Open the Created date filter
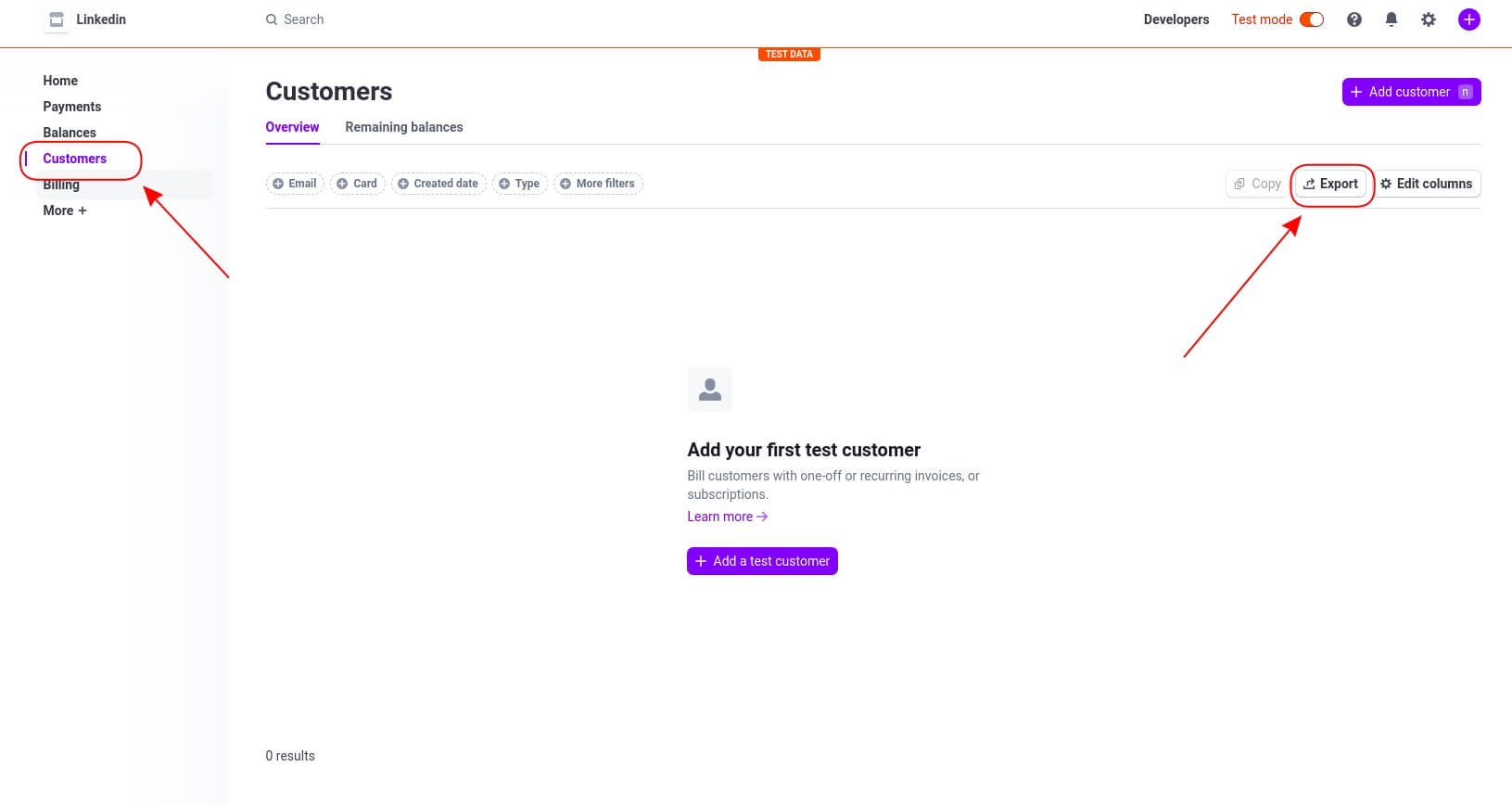 tap(438, 184)
